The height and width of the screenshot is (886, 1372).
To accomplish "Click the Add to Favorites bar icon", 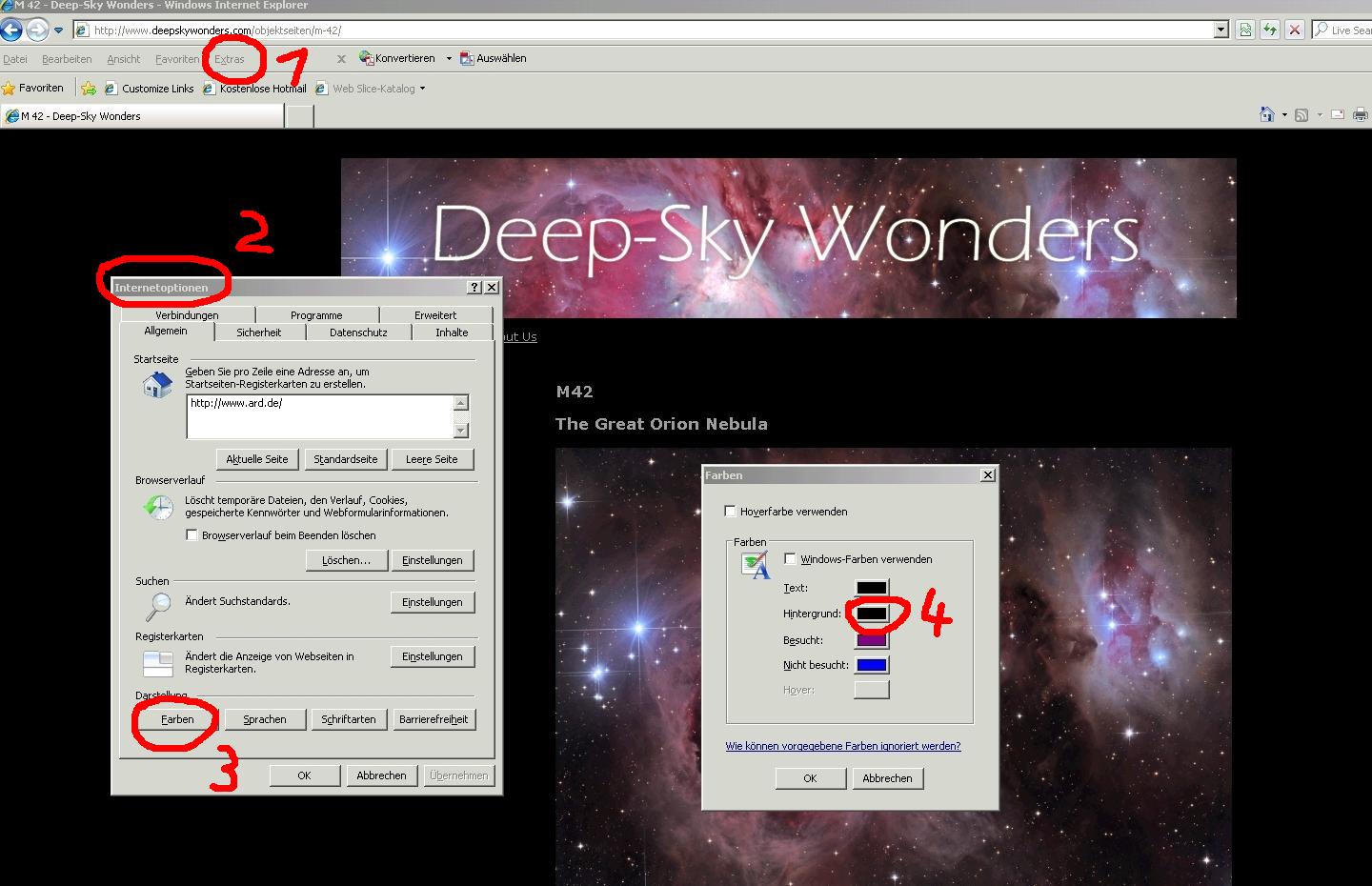I will [89, 89].
